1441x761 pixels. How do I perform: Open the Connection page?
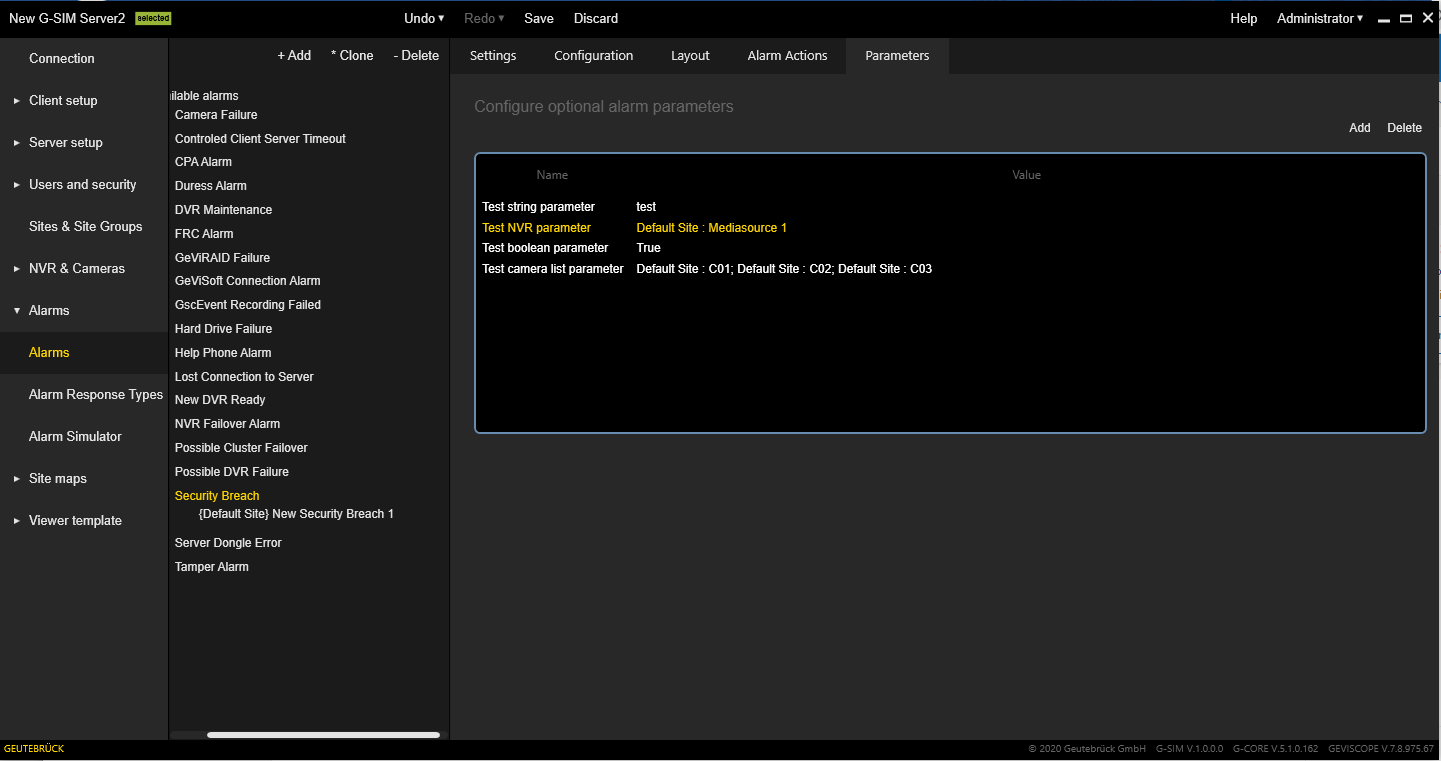click(61, 58)
